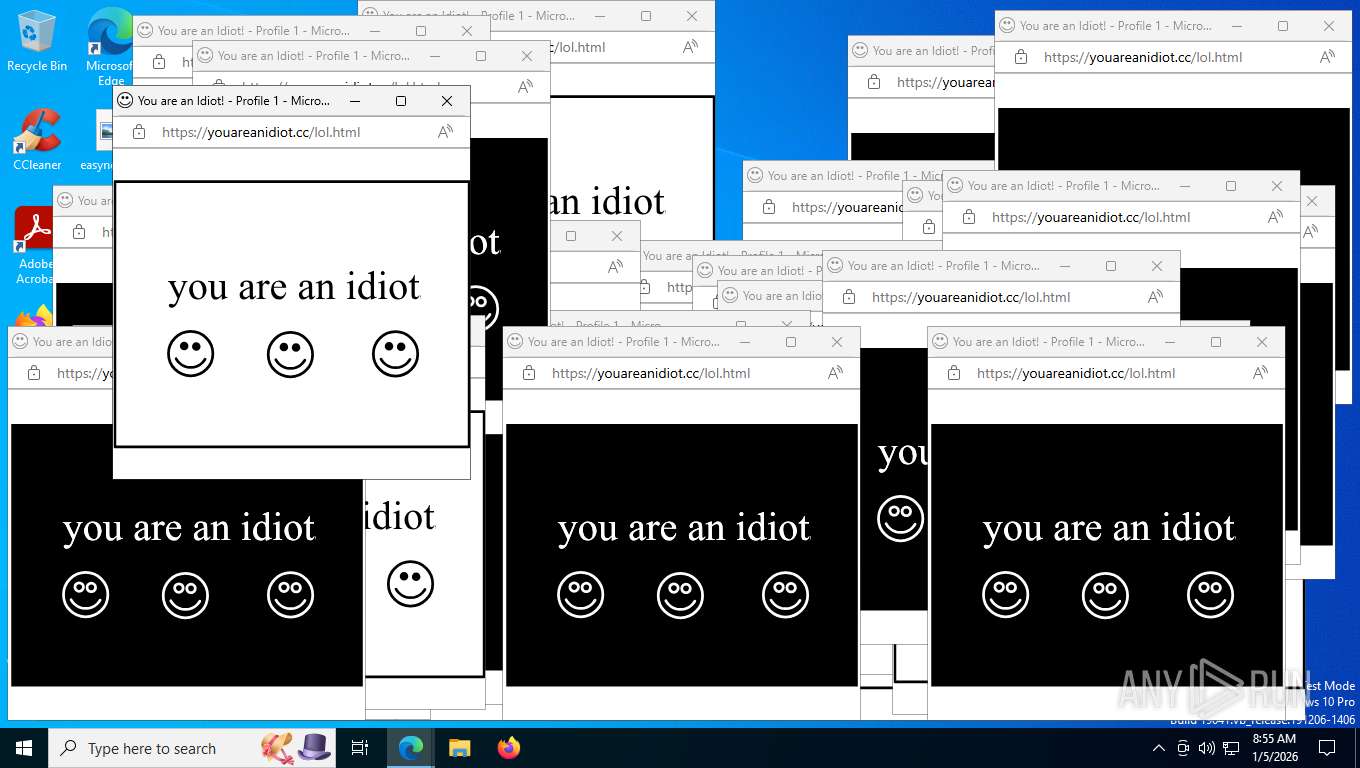Viewport: 1360px width, 768px height.
Task: Select the Microsoft Edge taskbar icon
Action: 410,748
